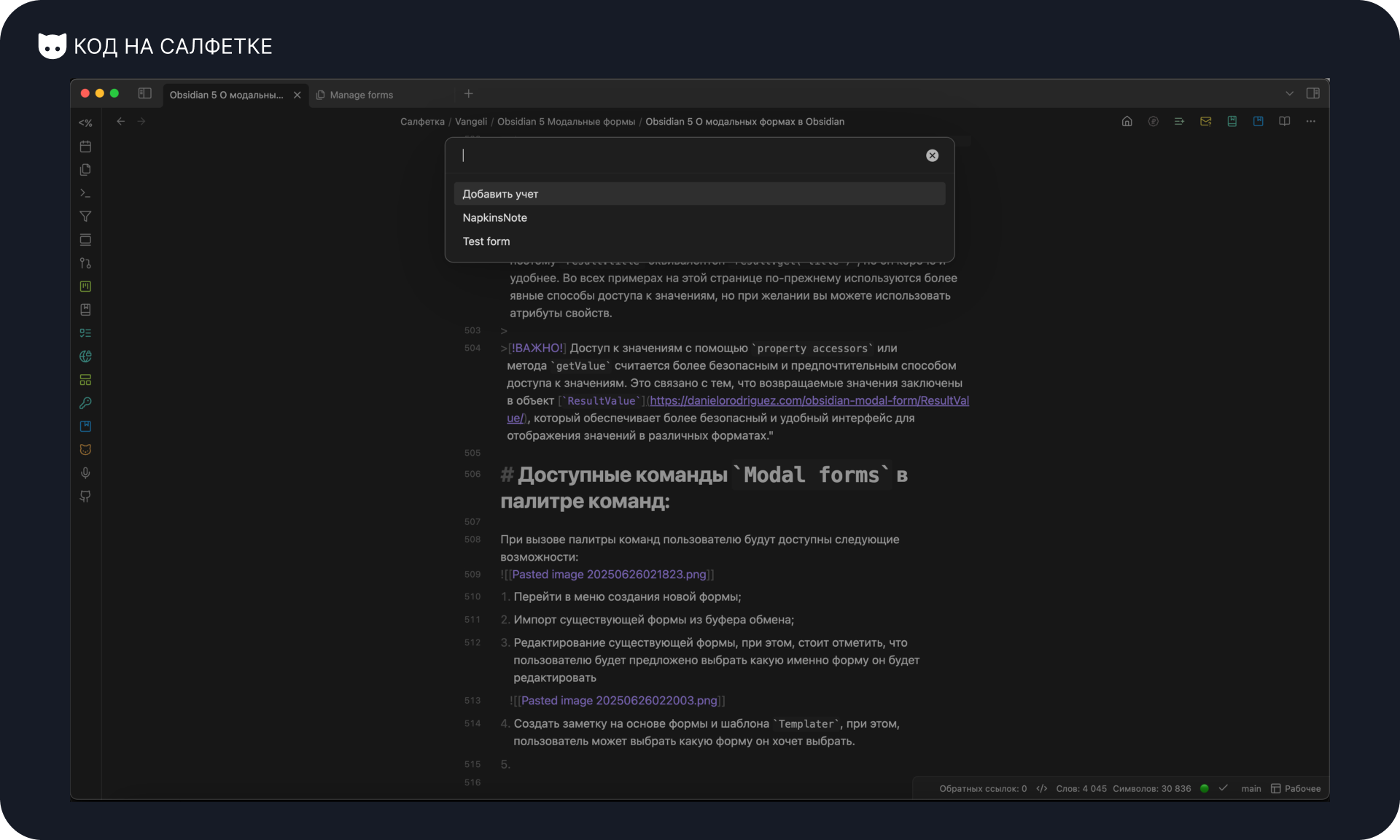Click the main branch status item

click(x=1251, y=789)
